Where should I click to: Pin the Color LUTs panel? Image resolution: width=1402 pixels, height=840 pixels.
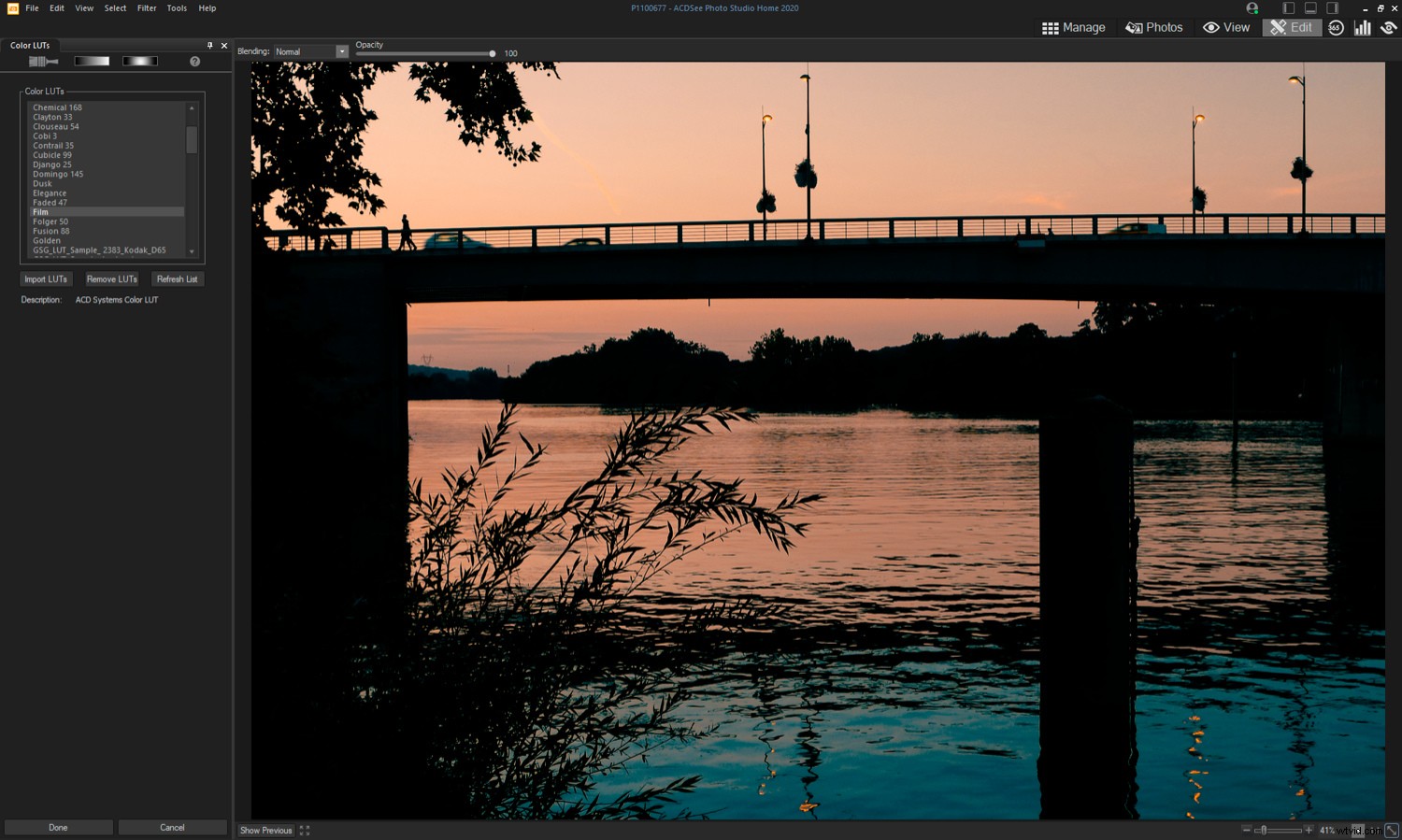point(210,45)
